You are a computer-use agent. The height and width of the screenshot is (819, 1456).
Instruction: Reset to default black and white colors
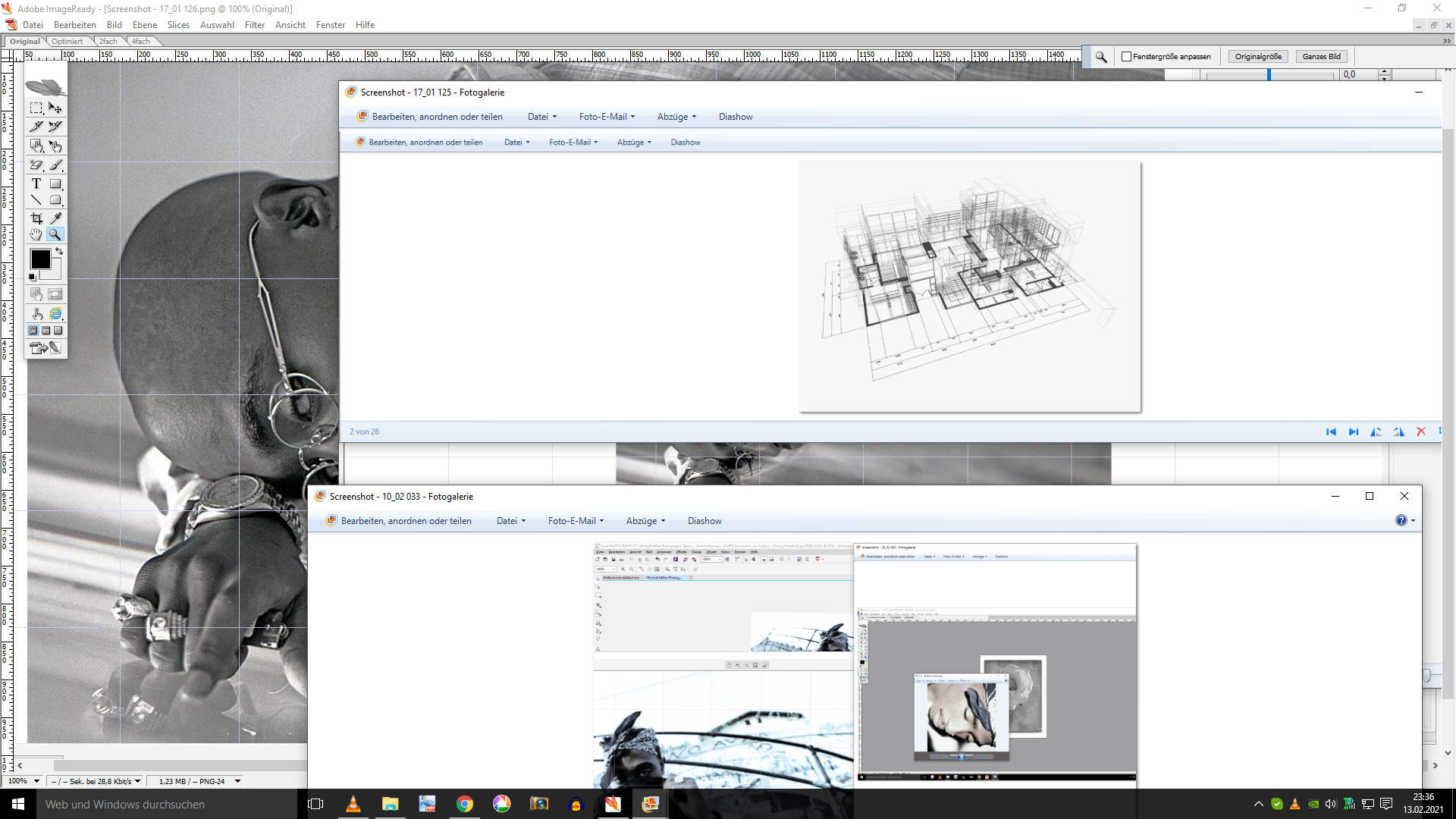33,278
